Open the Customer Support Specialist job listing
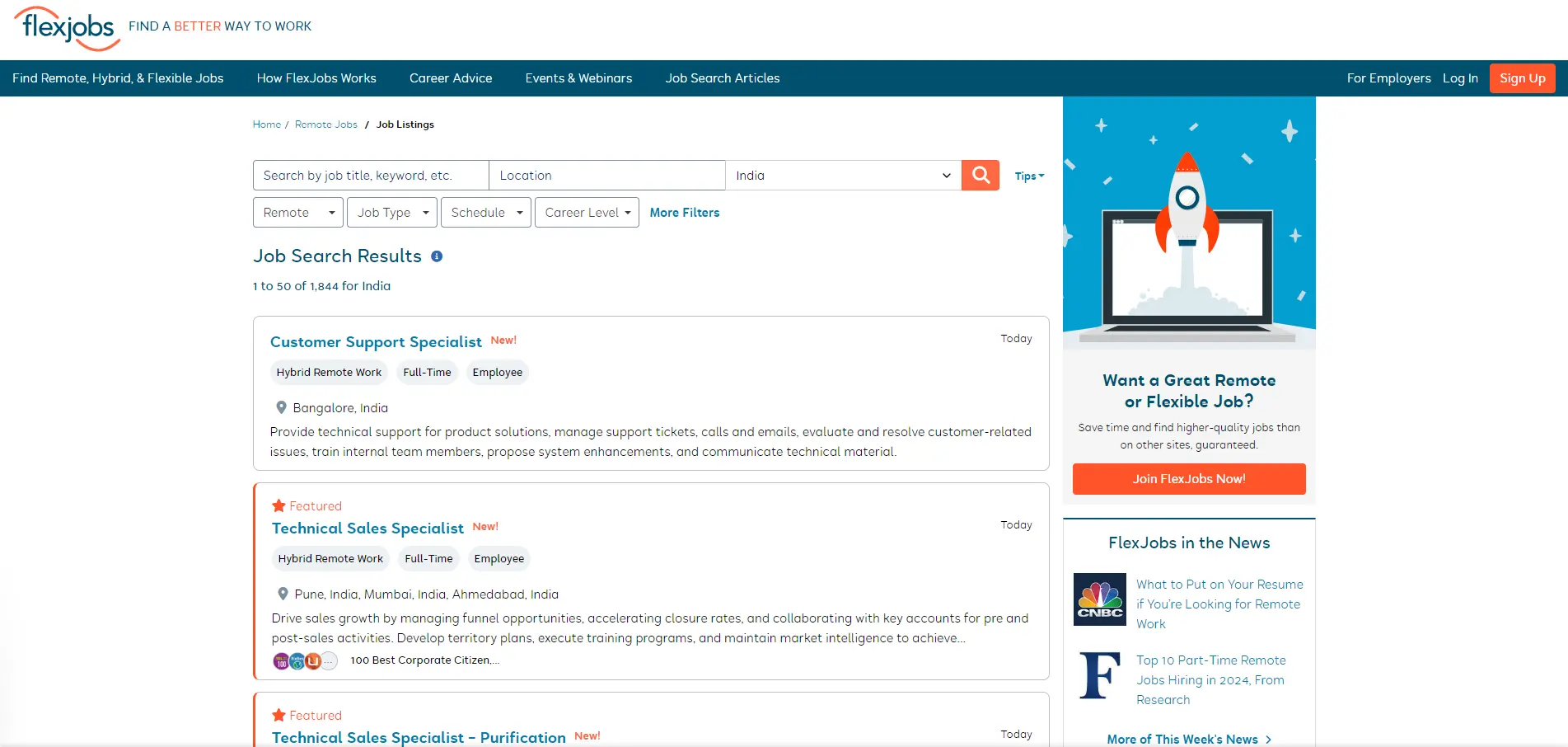 coord(376,341)
